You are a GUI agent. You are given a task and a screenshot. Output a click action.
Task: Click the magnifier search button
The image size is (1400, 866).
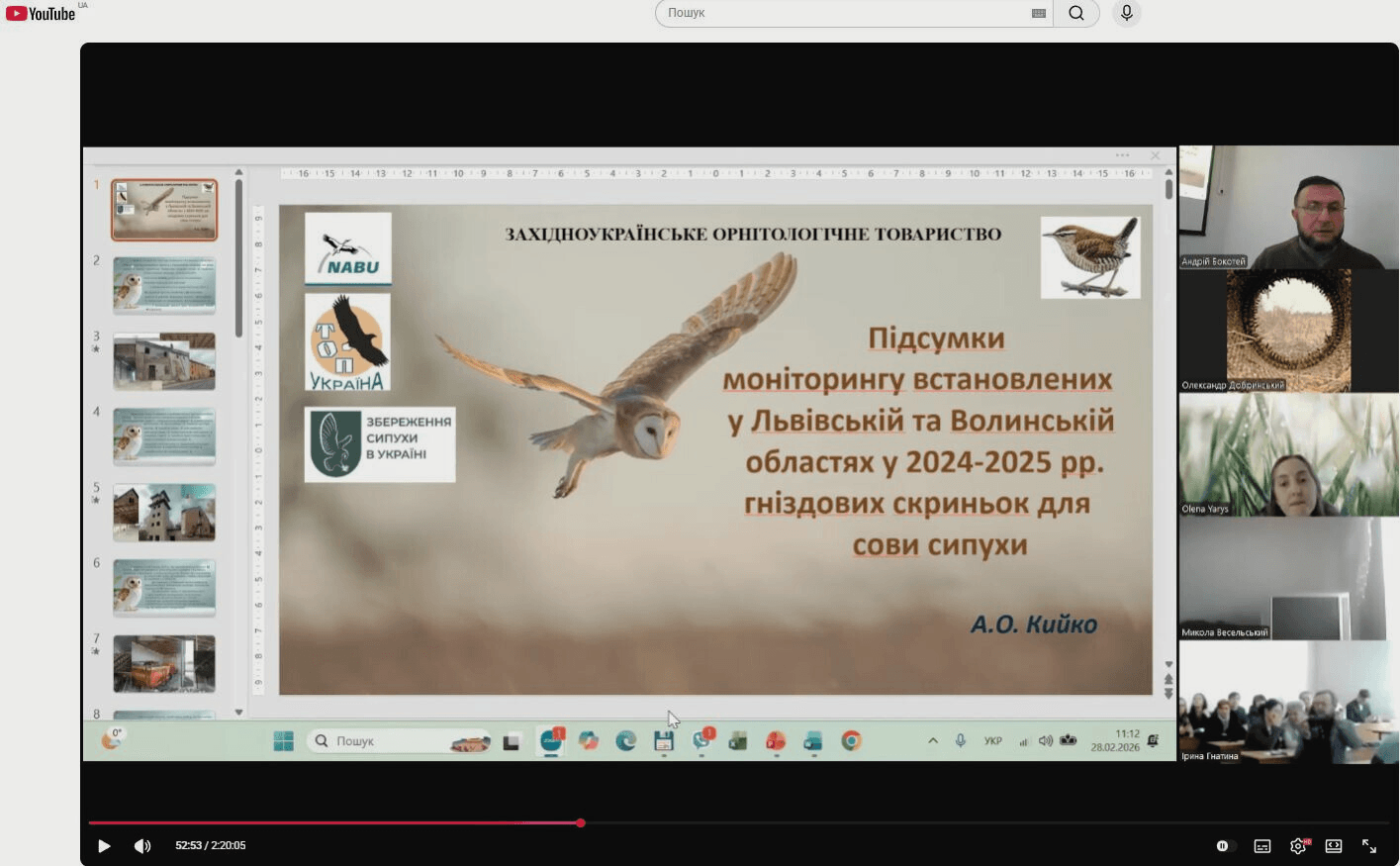click(x=1076, y=14)
